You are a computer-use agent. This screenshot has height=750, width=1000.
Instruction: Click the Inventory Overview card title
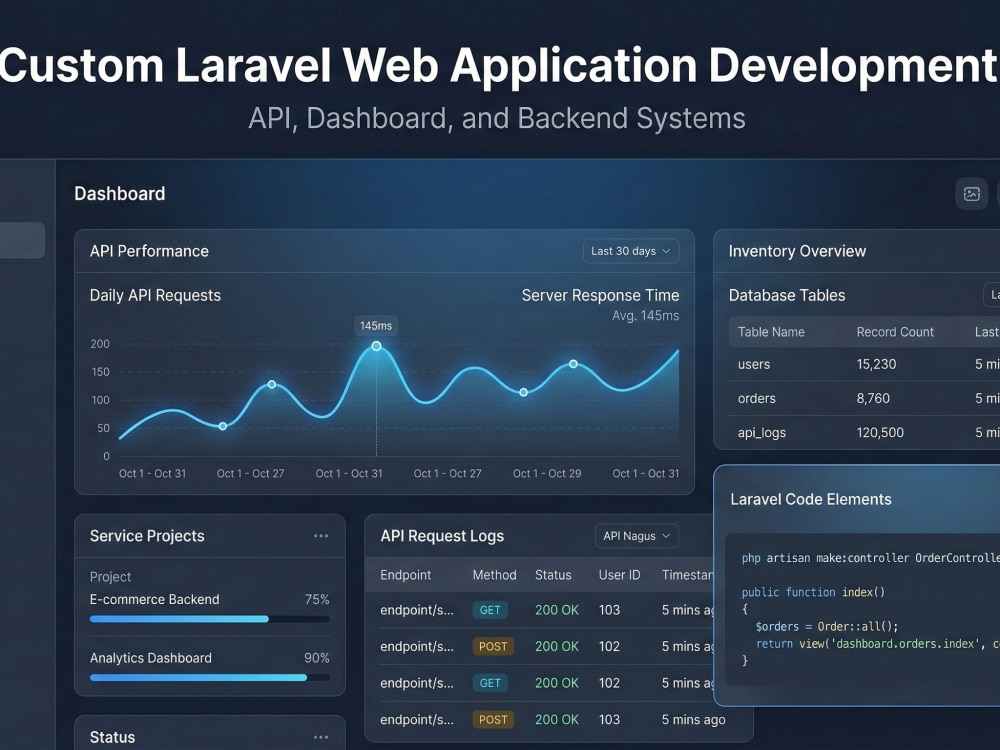coord(797,251)
